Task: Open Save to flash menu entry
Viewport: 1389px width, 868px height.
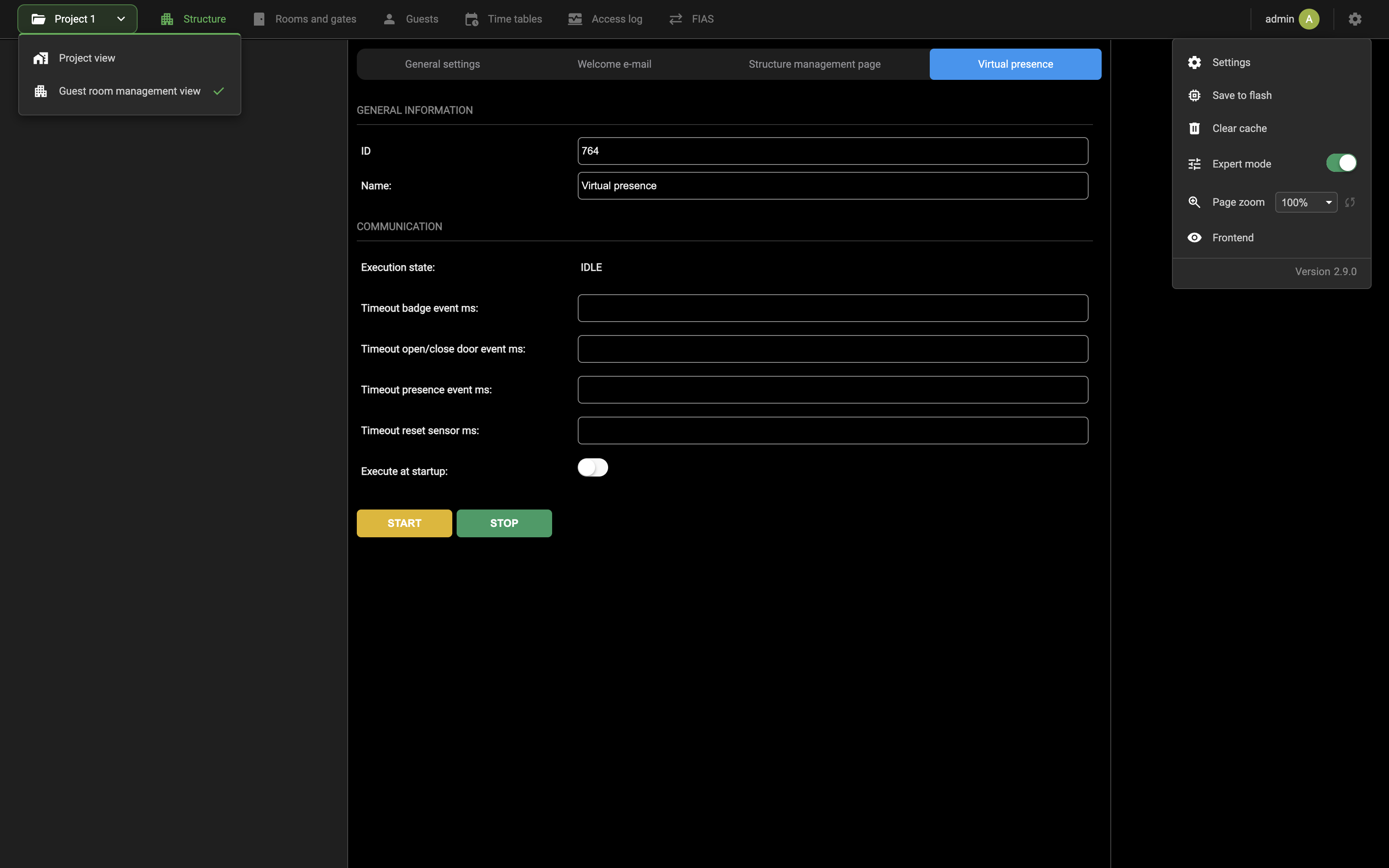Action: pyautogui.click(x=1271, y=95)
